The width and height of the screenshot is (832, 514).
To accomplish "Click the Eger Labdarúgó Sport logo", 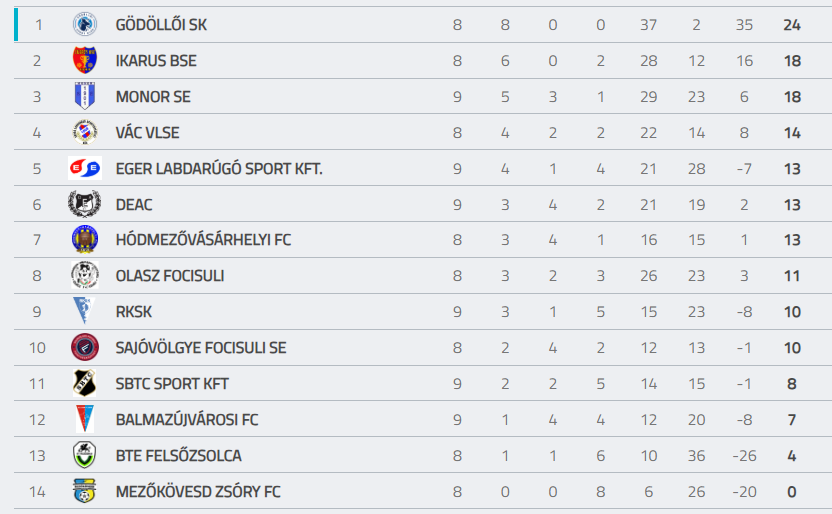I will click(85, 168).
